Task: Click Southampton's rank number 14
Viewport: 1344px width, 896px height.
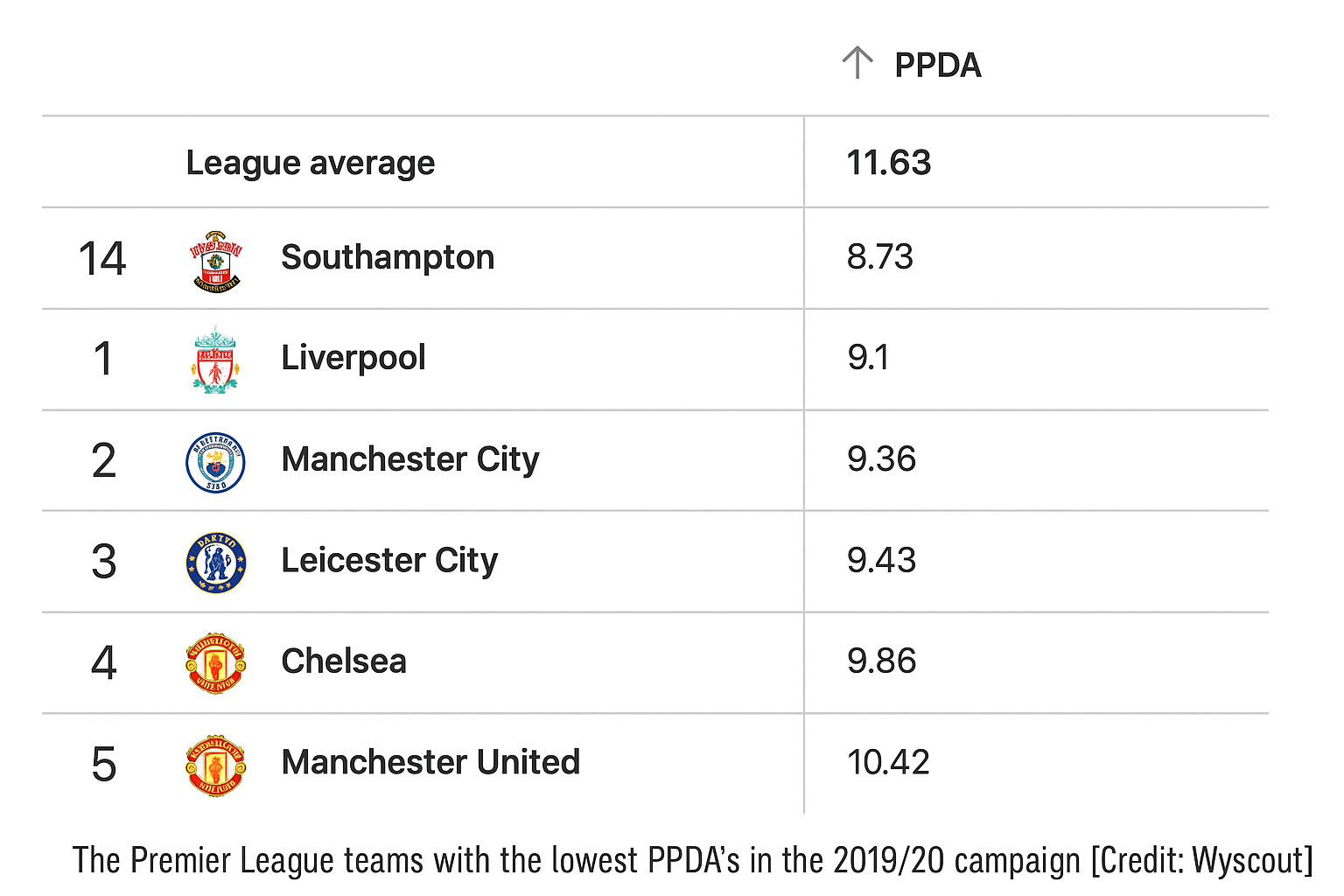Action: [x=102, y=260]
